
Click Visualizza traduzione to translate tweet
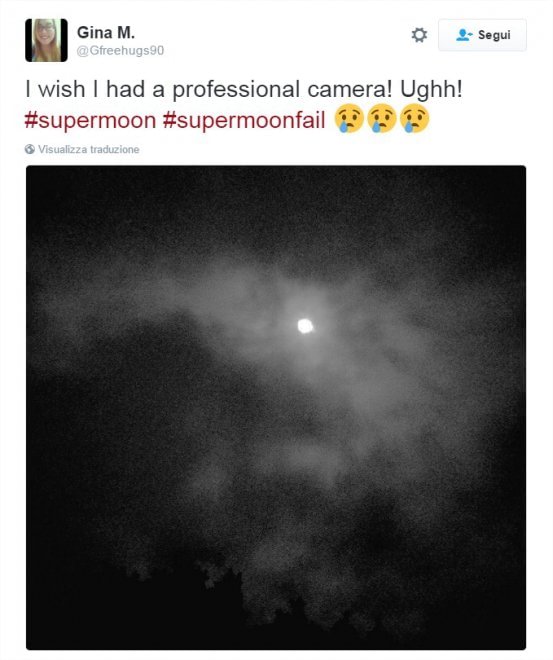[90, 151]
